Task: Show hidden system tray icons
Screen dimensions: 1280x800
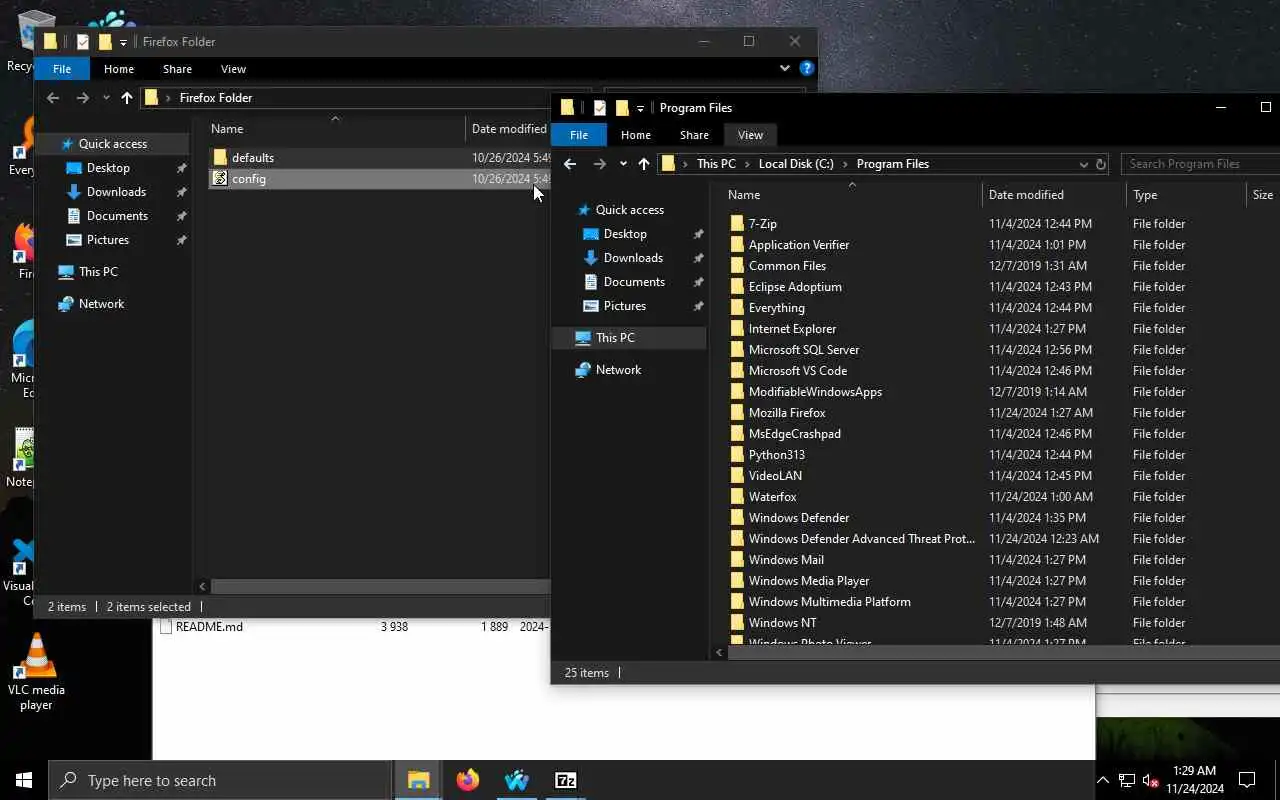Action: 1103,780
